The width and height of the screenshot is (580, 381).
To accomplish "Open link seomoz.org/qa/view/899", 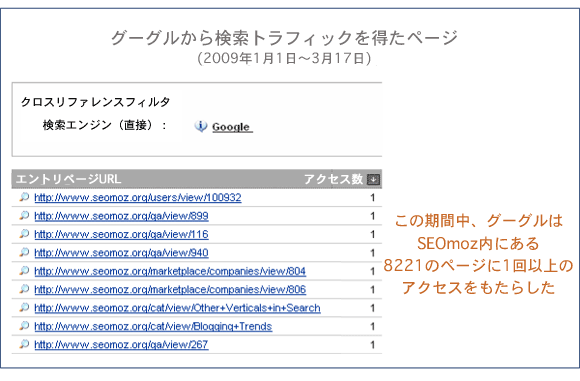I will point(121,216).
